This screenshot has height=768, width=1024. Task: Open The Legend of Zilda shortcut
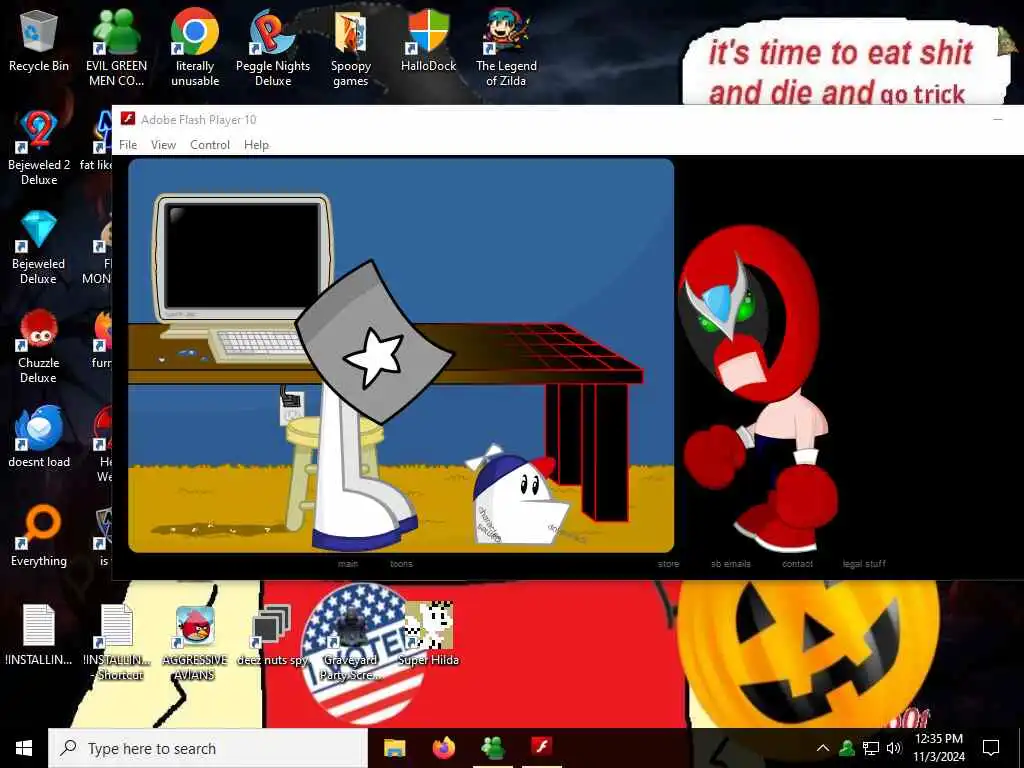coord(506,48)
